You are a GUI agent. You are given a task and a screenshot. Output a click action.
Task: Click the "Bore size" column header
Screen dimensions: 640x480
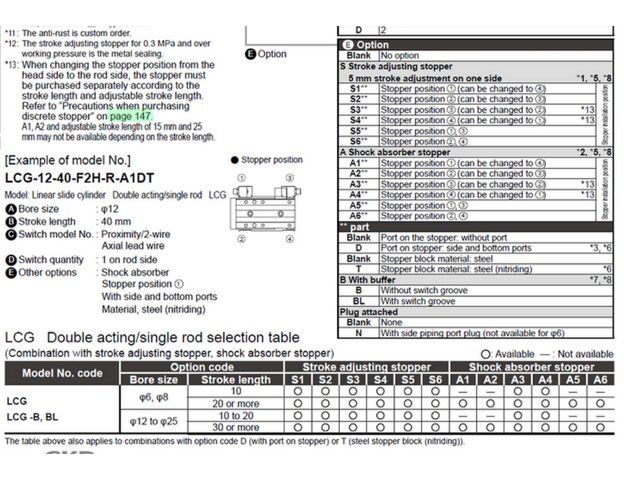click(x=153, y=380)
